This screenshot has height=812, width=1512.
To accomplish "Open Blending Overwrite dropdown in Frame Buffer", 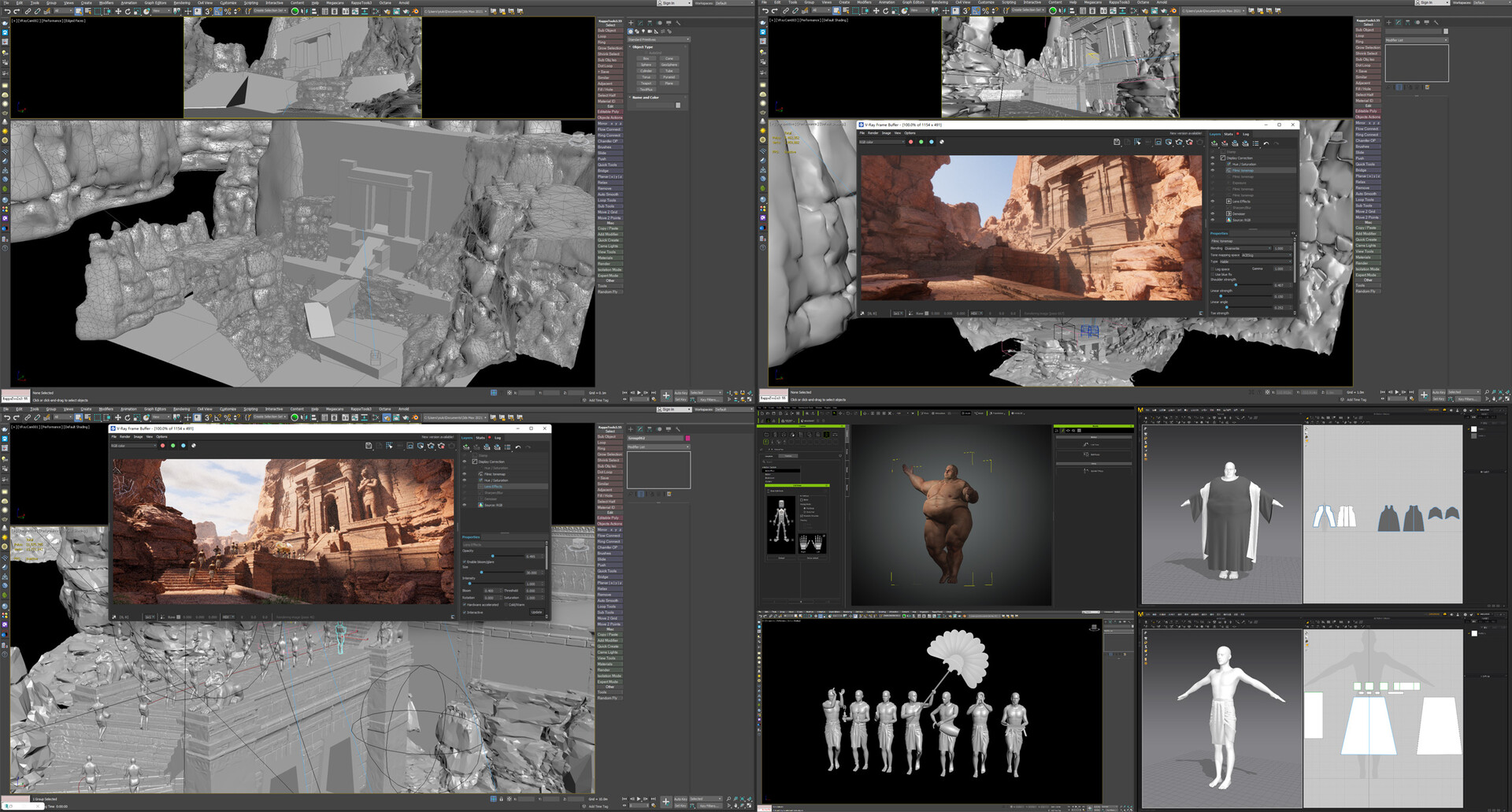I will pos(1248,248).
